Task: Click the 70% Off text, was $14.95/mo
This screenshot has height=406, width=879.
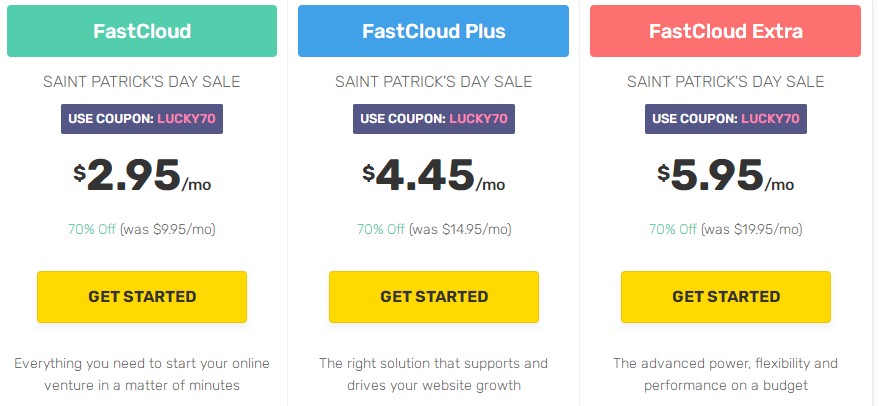Action: pyautogui.click(x=434, y=229)
